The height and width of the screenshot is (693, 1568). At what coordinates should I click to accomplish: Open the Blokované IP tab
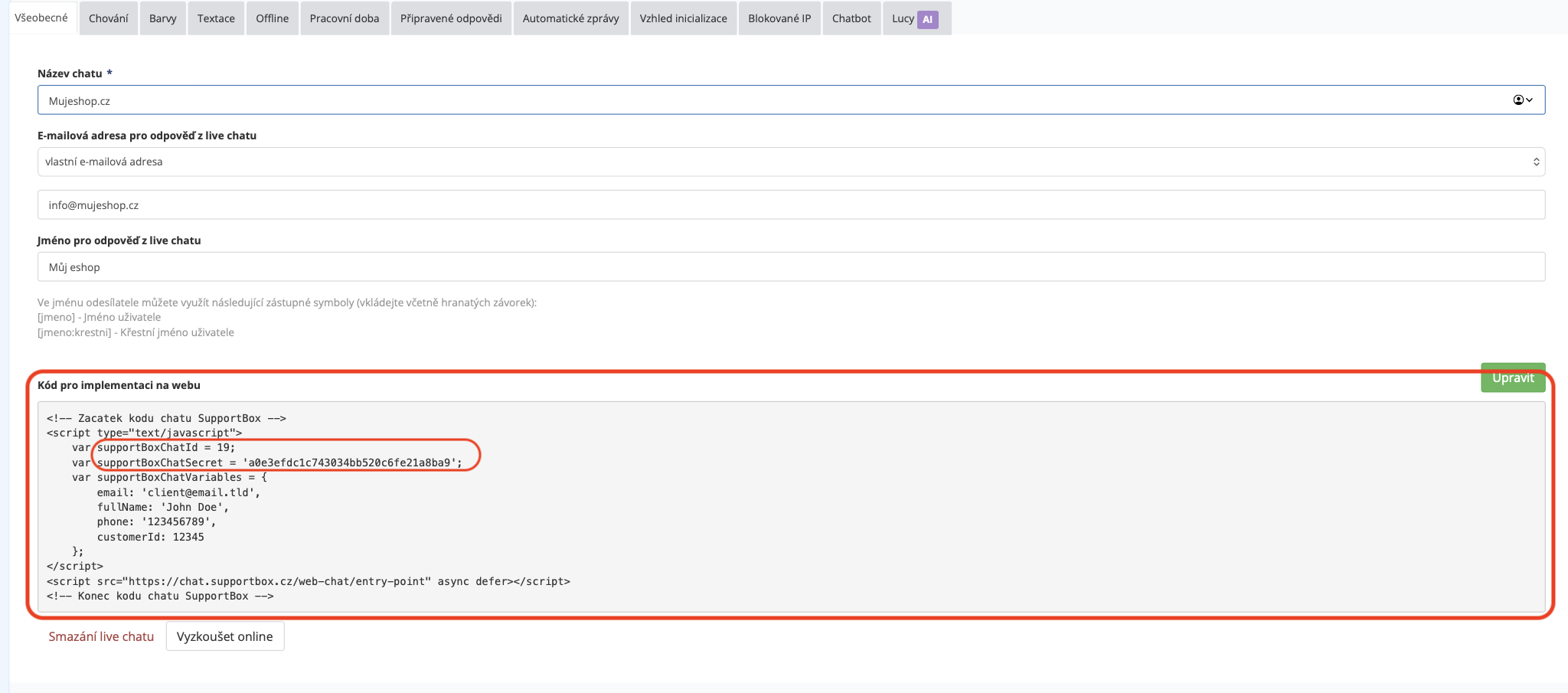(x=779, y=18)
